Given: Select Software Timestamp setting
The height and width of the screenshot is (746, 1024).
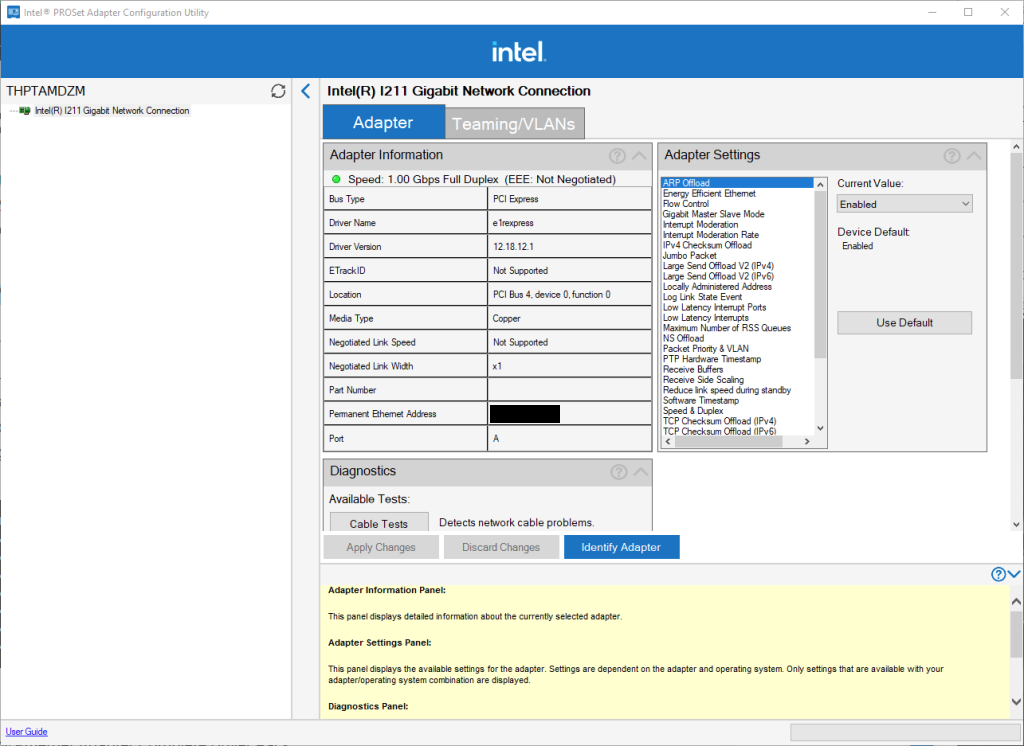Looking at the screenshot, I should click(701, 400).
